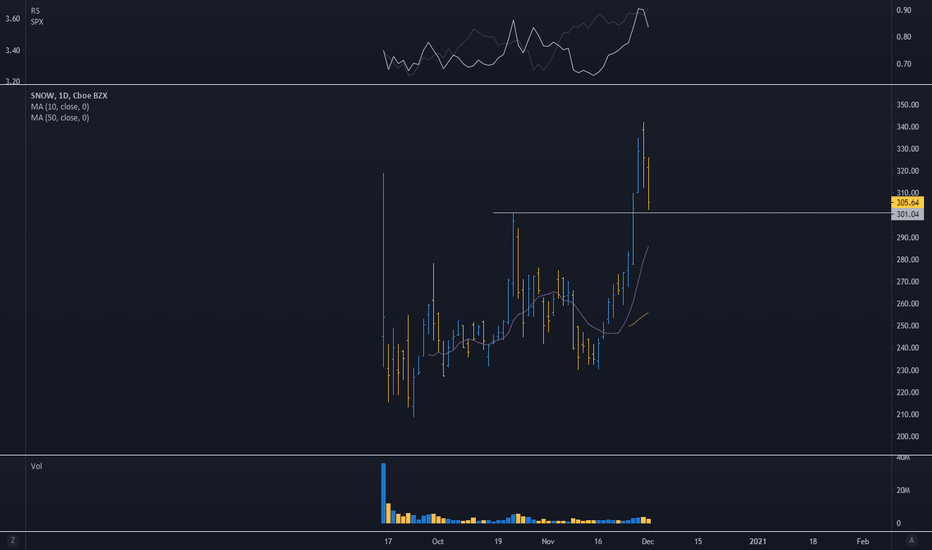Click the Vol indicator label
932x550 pixels.
click(x=36, y=466)
